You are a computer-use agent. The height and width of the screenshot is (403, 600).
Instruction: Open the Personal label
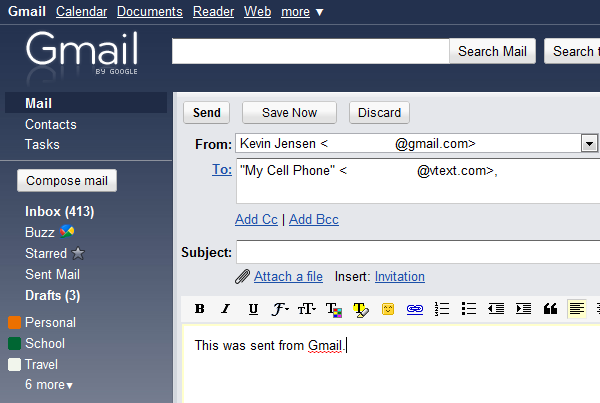[x=50, y=322]
